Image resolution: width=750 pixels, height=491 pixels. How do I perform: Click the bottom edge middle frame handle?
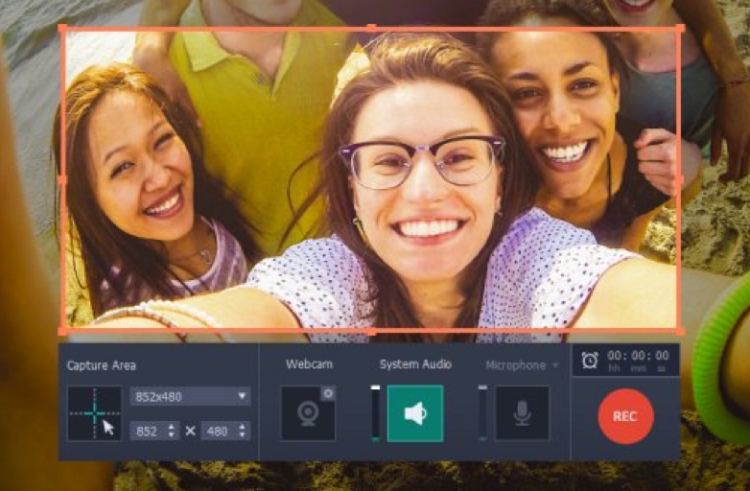tap(371, 331)
